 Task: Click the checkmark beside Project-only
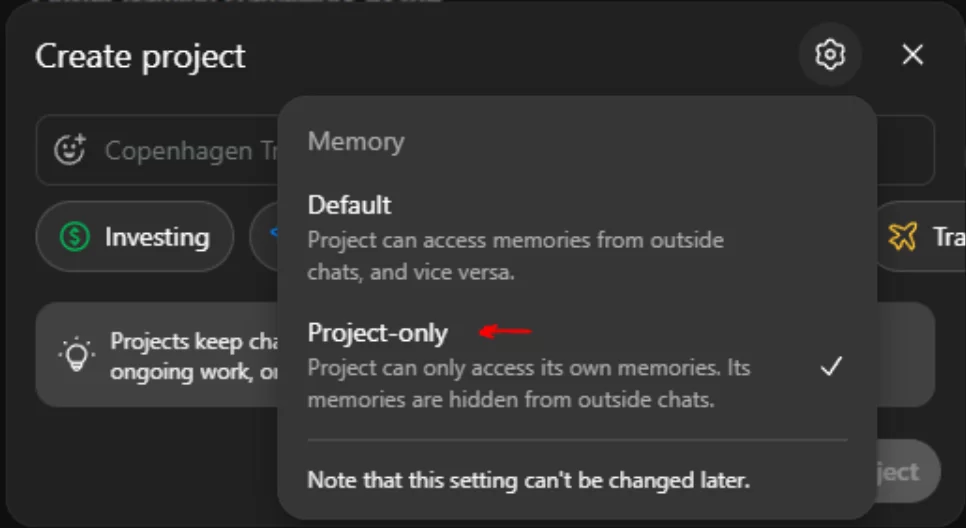coord(831,367)
